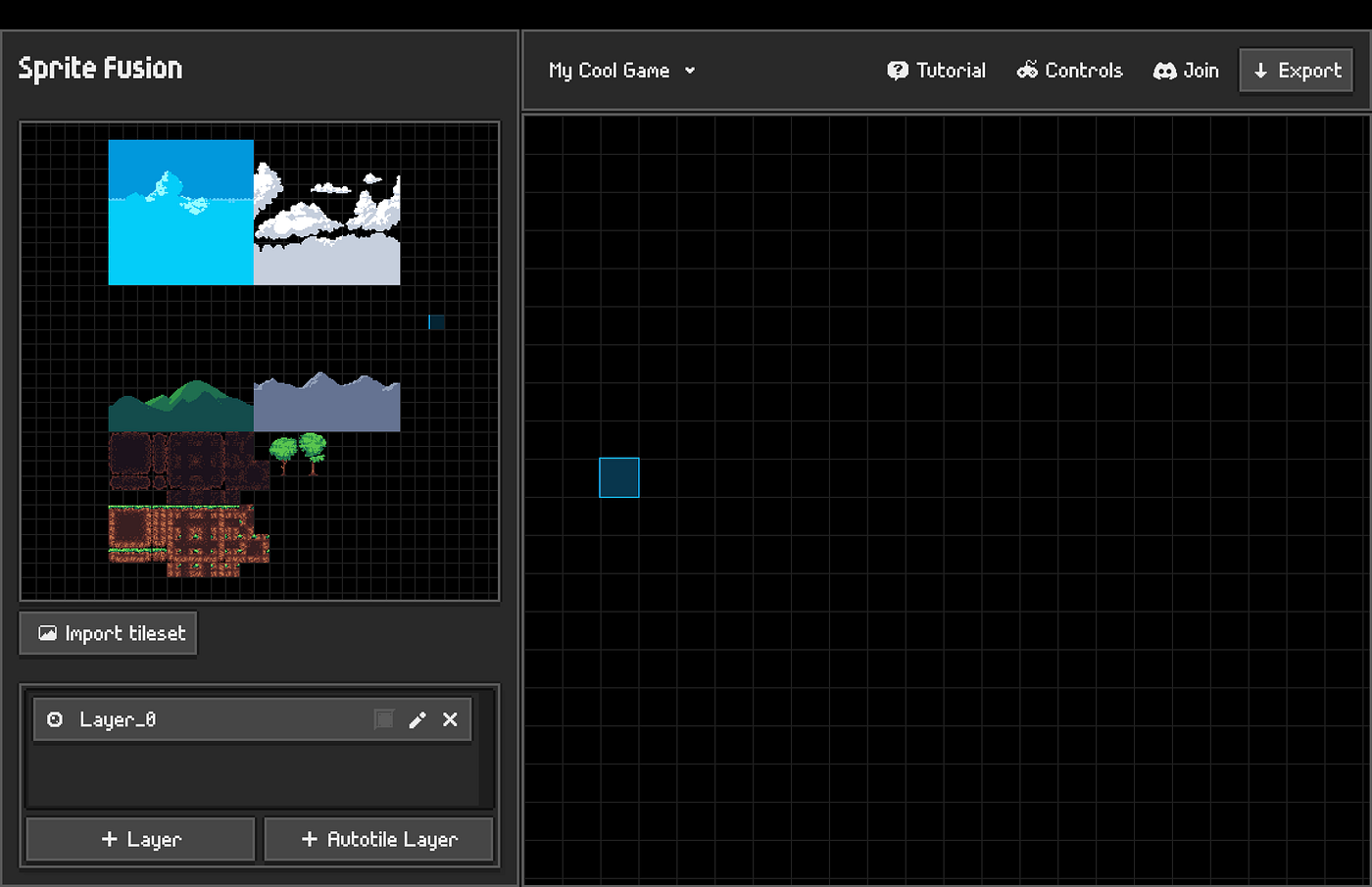The height and width of the screenshot is (887, 1372).
Task: Click the highlighted blue cell on the map canvas
Action: 619,477
